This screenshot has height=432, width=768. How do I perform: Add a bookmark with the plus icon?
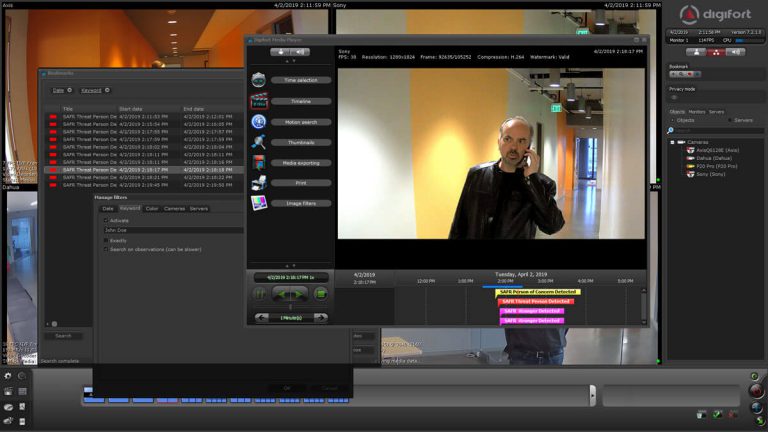(x=673, y=74)
